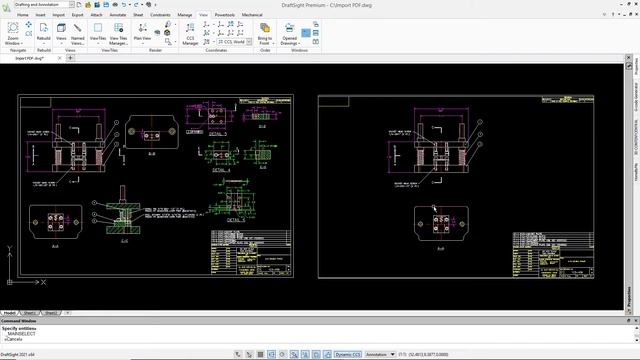The width and height of the screenshot is (640, 360).
Task: Click the render brush icon
Action: coord(168,24)
